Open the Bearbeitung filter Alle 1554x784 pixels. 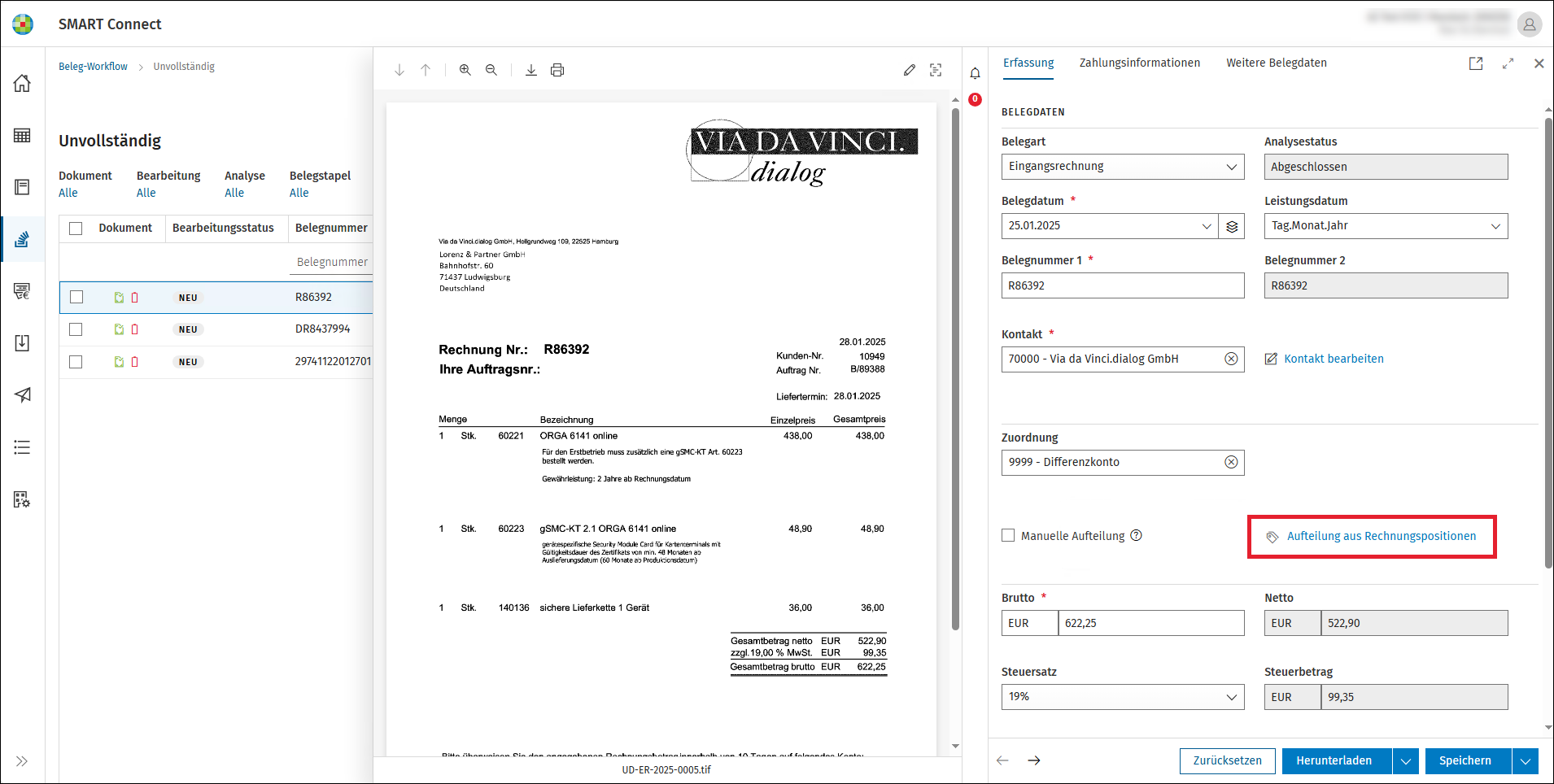click(x=146, y=193)
